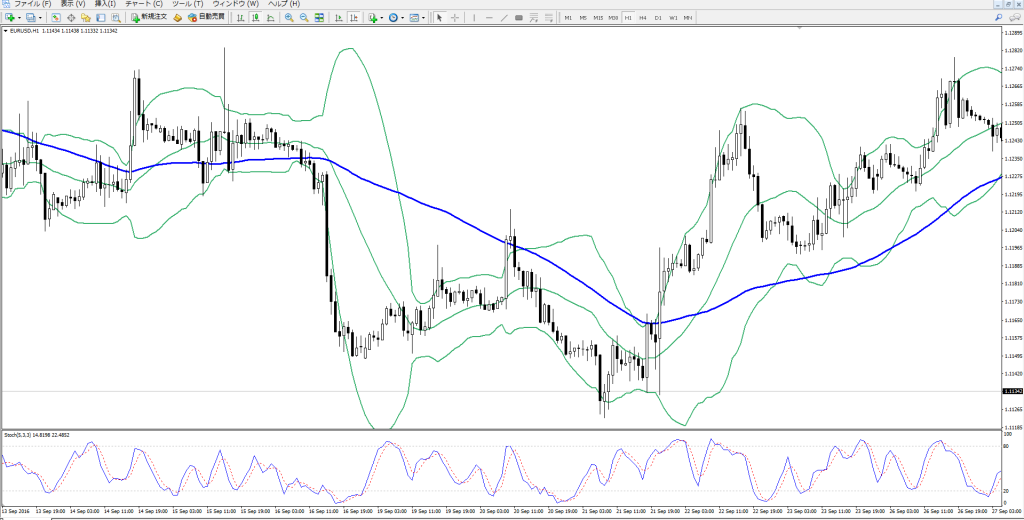Image resolution: width=1024 pixels, height=520 pixels.
Task: Click the triangle beside EURUSD,H1 label
Action: pyautogui.click(x=6, y=31)
